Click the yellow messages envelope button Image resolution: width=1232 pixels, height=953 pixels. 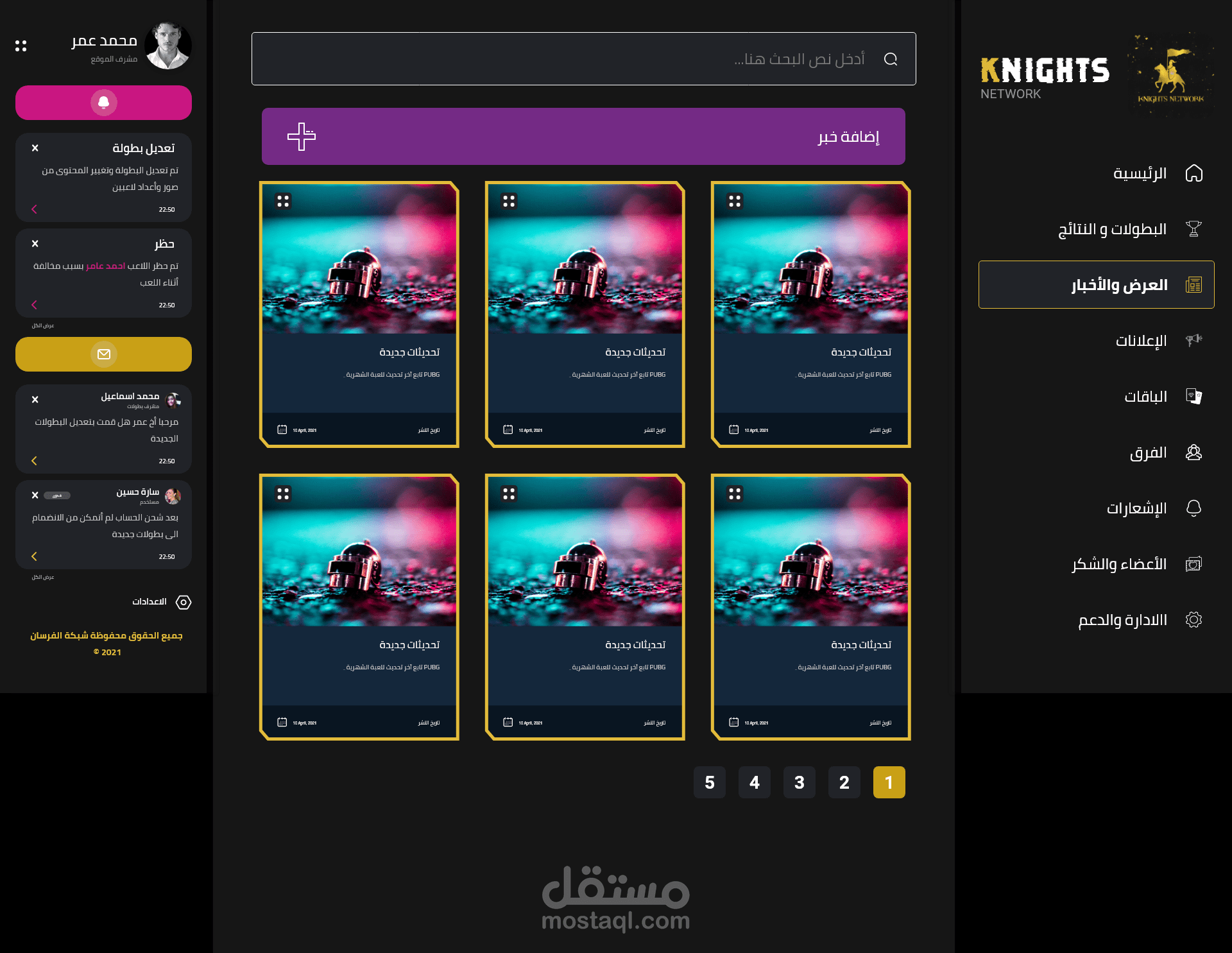103,354
